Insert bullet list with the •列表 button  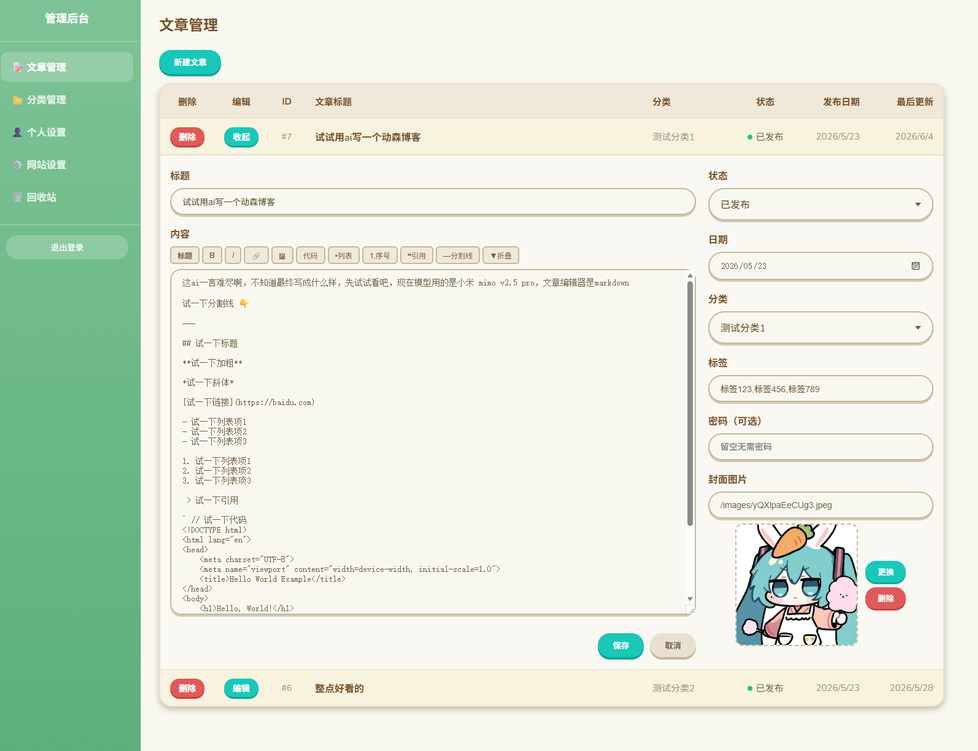click(343, 255)
